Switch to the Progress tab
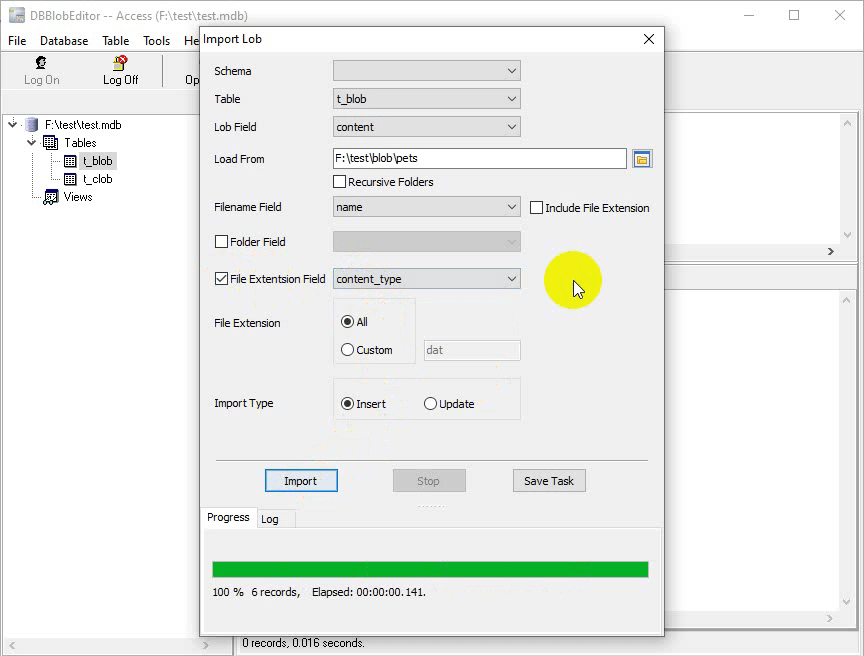 [x=228, y=517]
